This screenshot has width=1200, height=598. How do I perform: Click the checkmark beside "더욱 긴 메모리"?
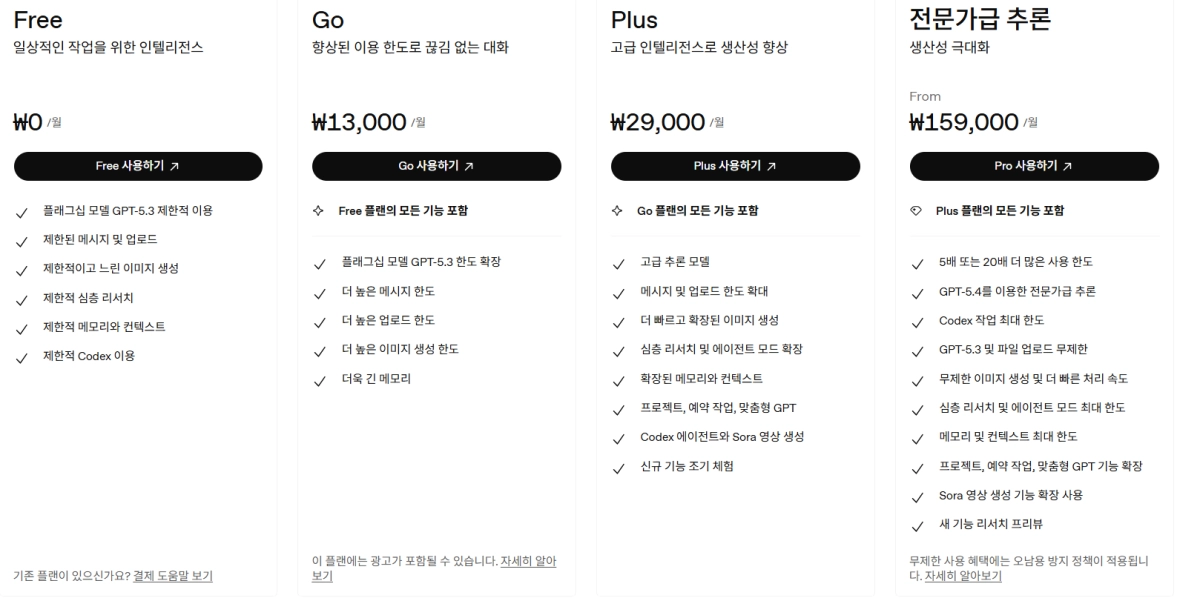point(322,378)
